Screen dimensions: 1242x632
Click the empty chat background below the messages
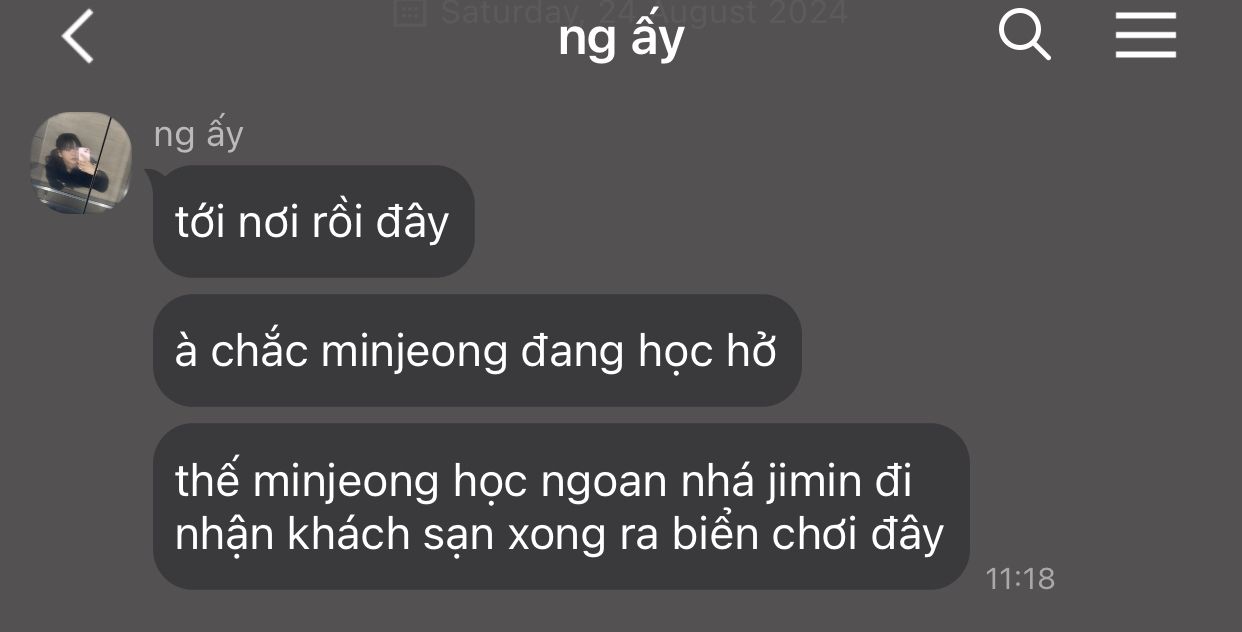(620, 612)
